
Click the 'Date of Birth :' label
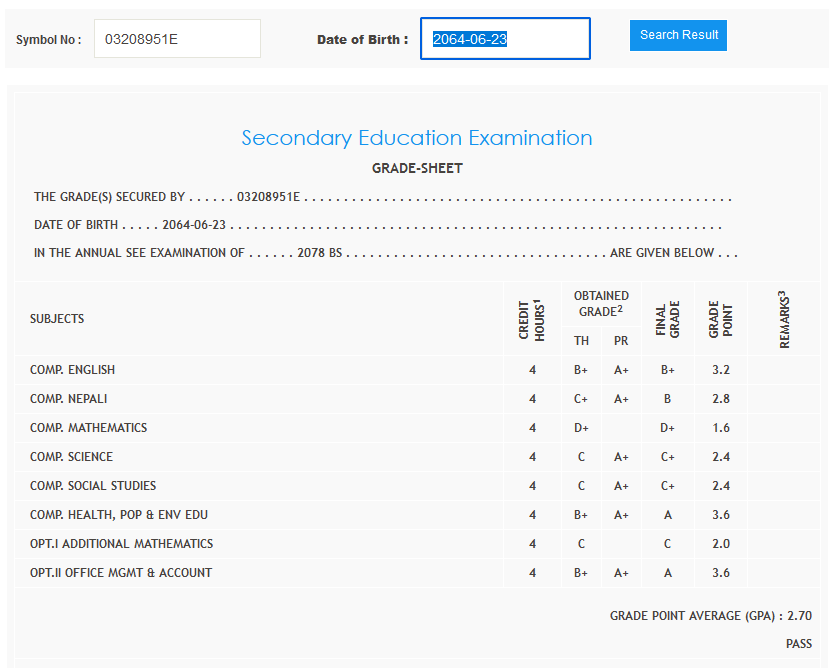click(362, 40)
